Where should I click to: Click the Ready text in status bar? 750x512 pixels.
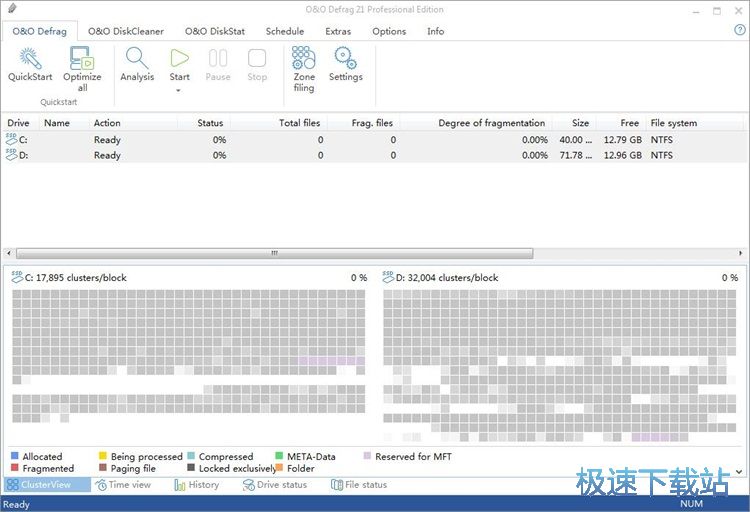coord(16,504)
